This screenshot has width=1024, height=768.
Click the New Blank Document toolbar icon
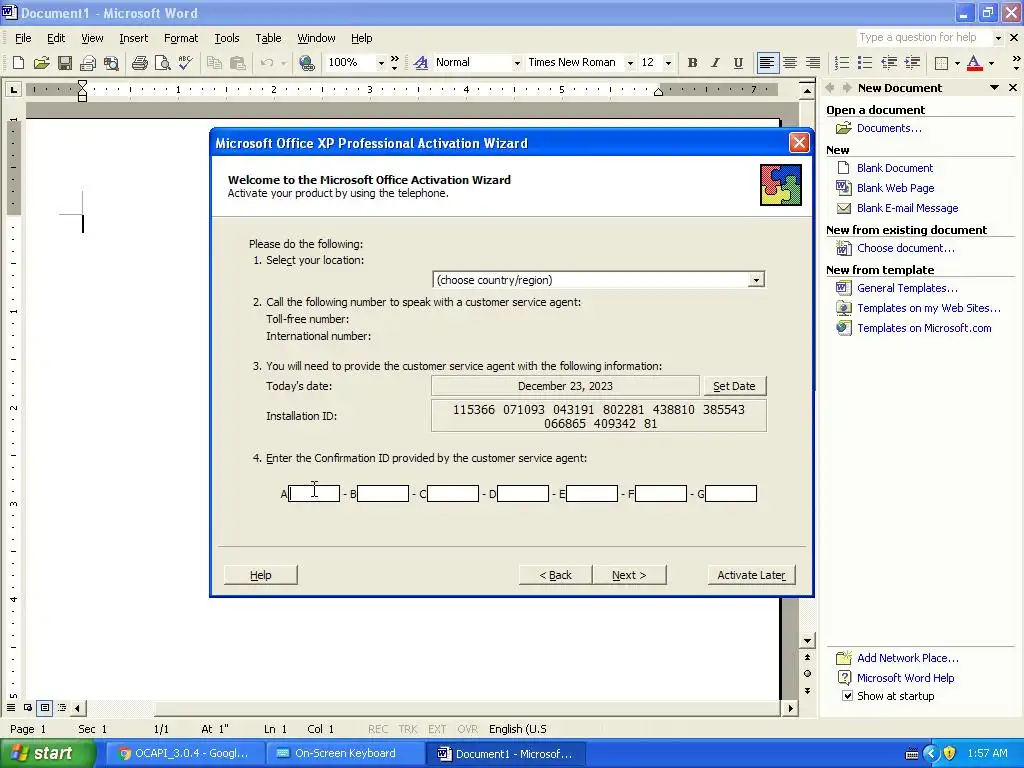pyautogui.click(x=18, y=63)
